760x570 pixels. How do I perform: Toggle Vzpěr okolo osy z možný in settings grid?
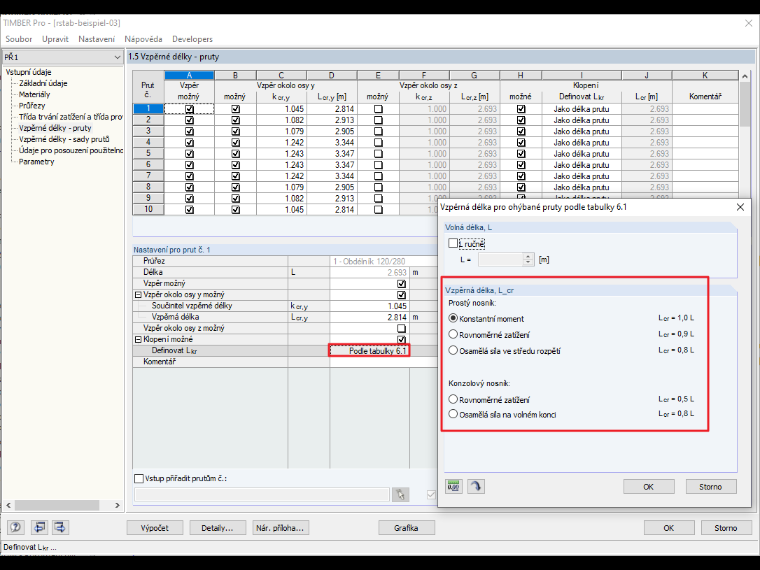(x=401, y=328)
